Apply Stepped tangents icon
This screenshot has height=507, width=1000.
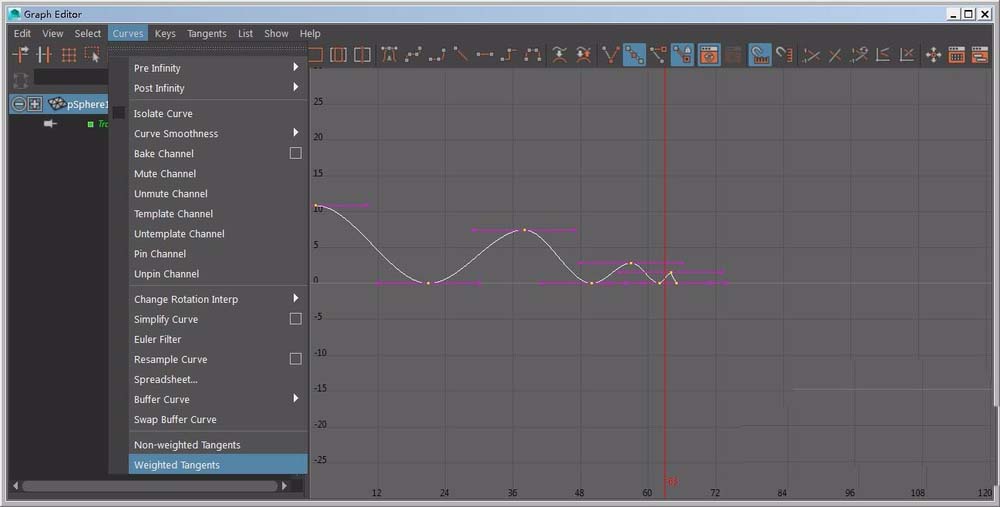(x=508, y=55)
